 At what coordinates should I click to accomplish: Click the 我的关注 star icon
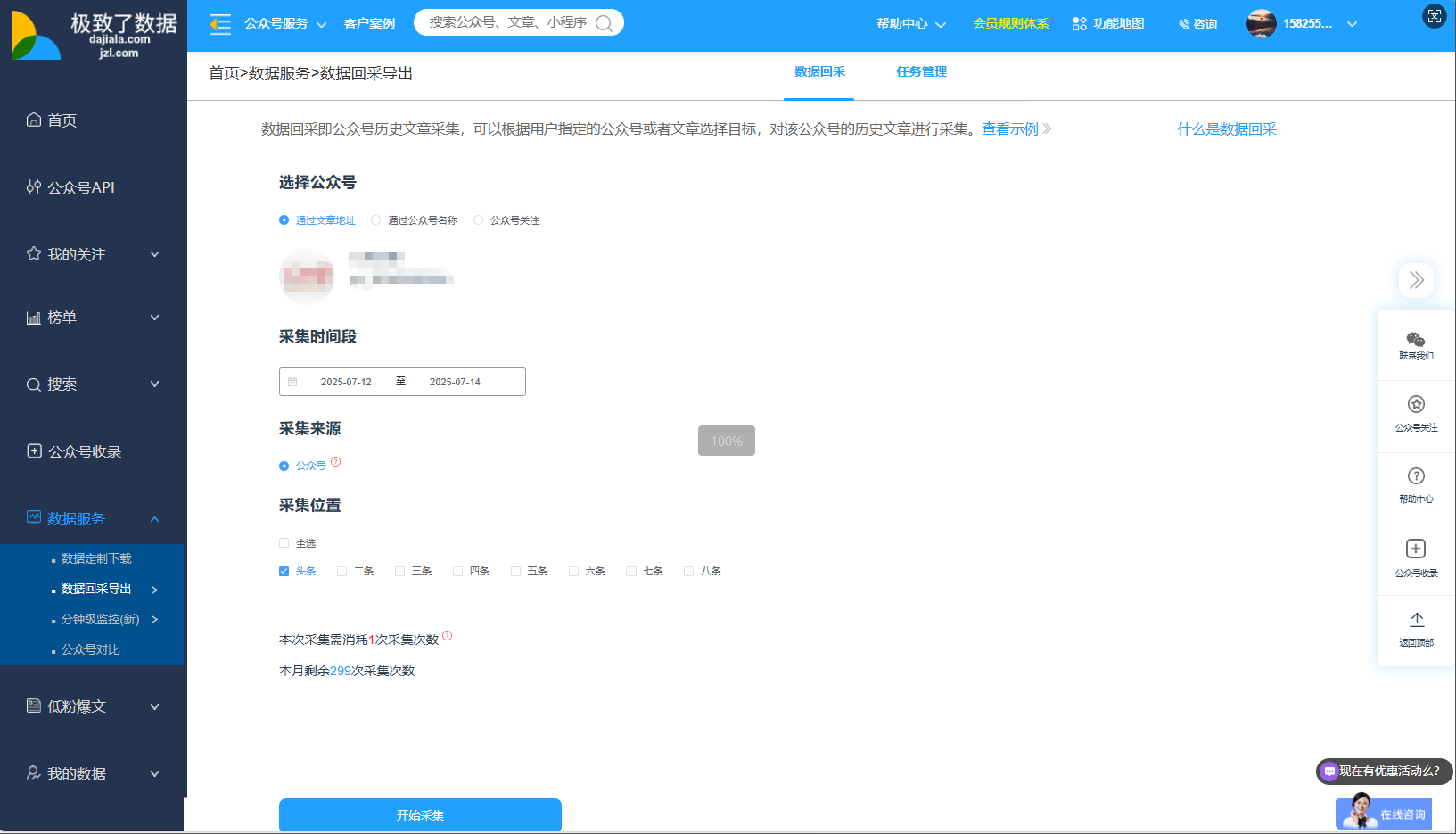pyautogui.click(x=34, y=253)
